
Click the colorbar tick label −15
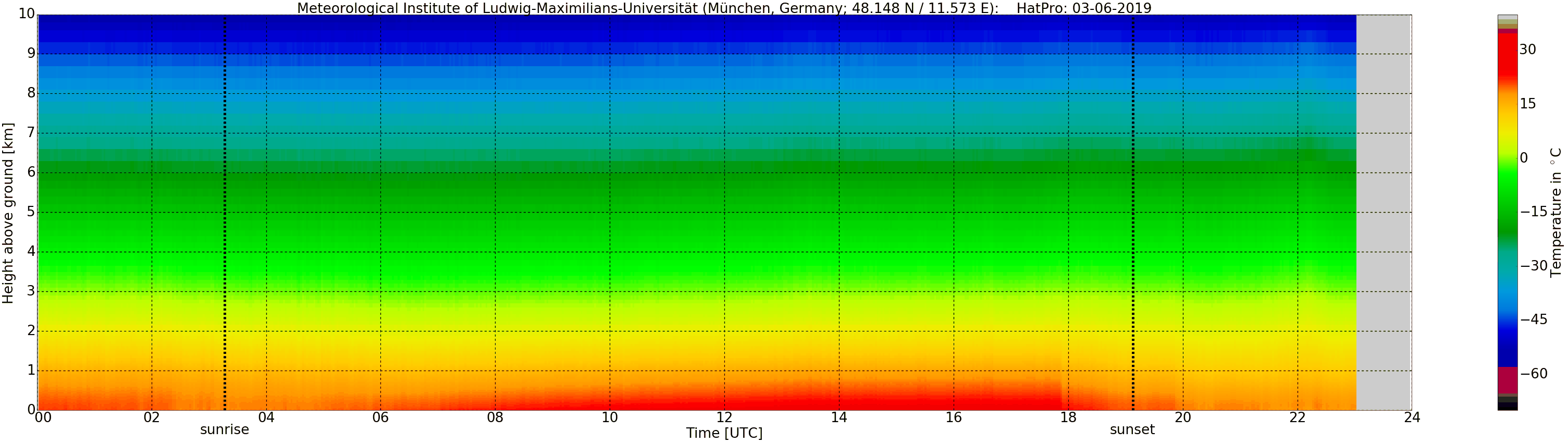point(1533,212)
